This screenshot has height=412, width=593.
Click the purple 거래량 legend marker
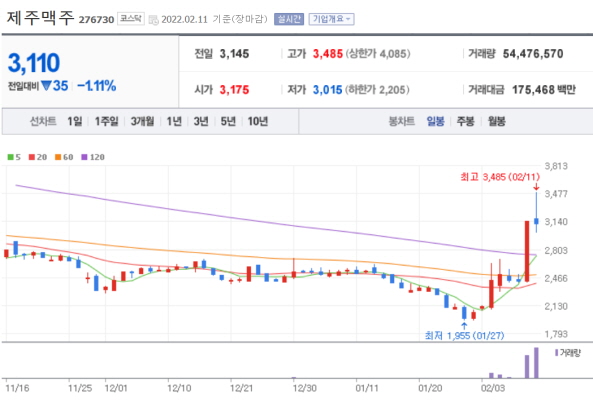click(556, 353)
